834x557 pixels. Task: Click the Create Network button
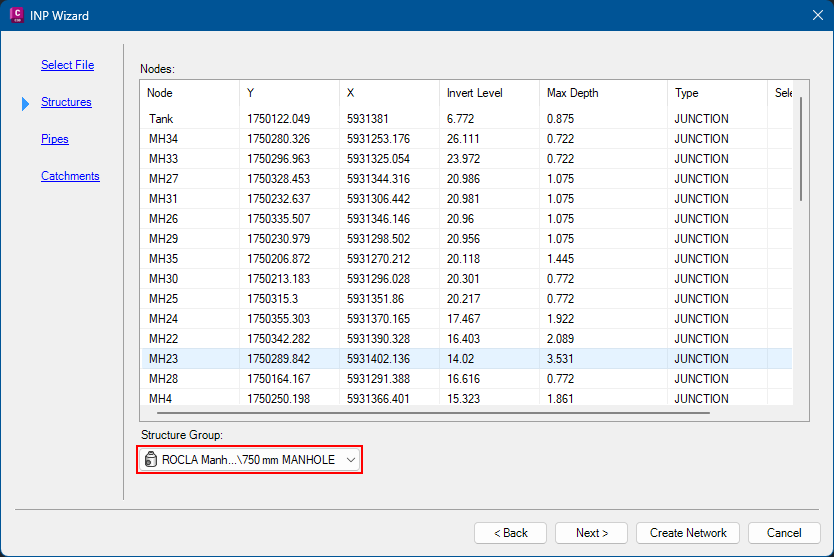688,533
